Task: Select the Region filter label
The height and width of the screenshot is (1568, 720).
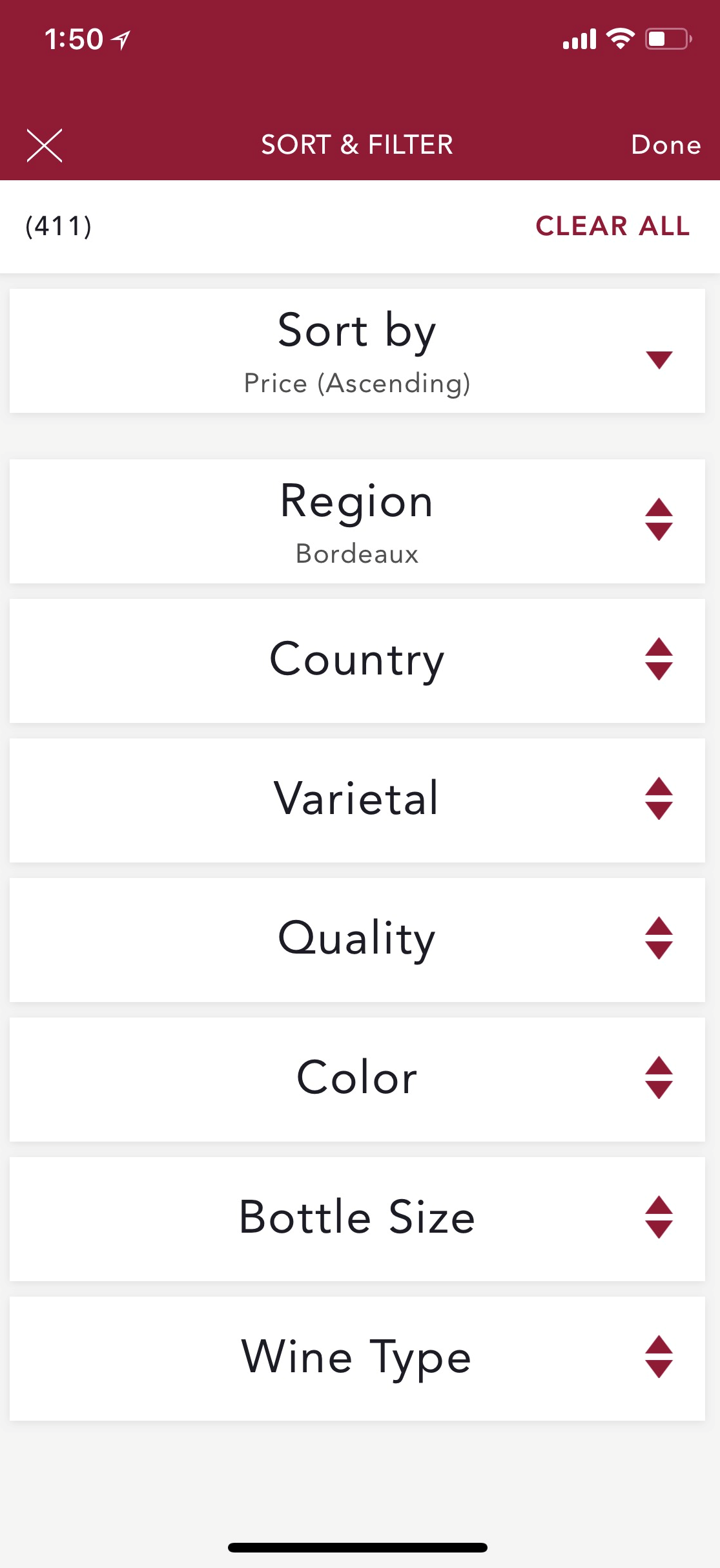Action: coord(357,503)
